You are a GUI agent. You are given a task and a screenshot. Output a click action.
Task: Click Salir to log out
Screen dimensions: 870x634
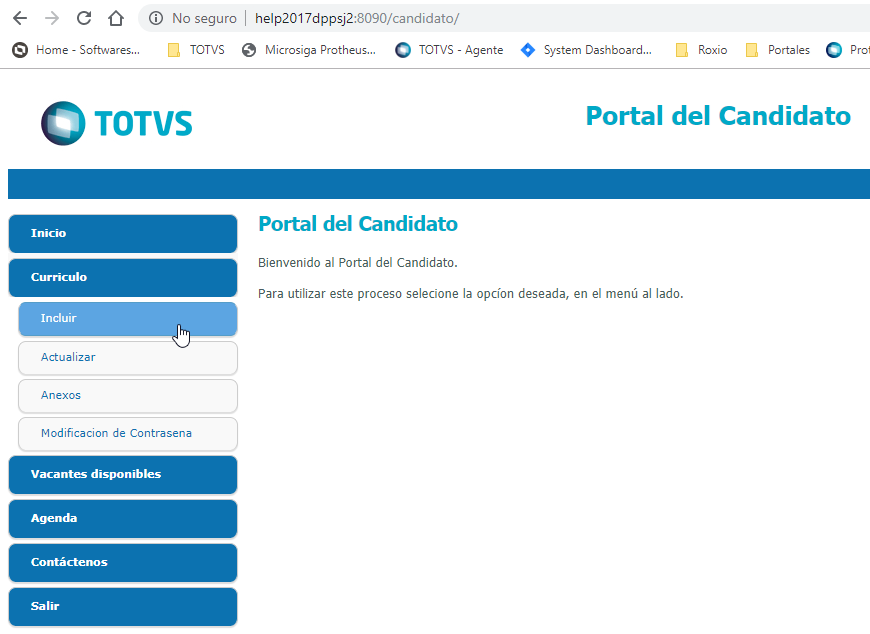point(123,606)
